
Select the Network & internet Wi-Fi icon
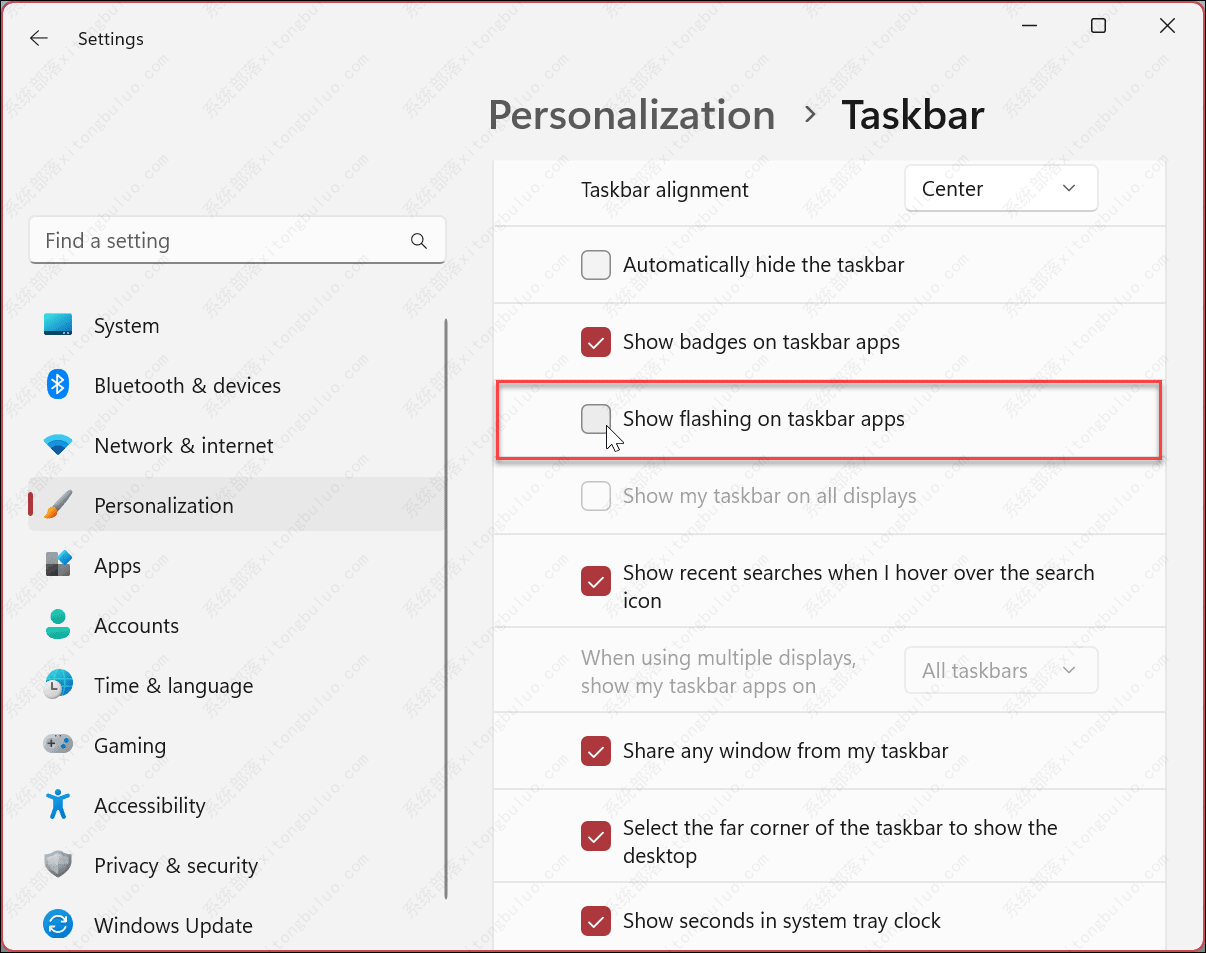click(x=58, y=445)
